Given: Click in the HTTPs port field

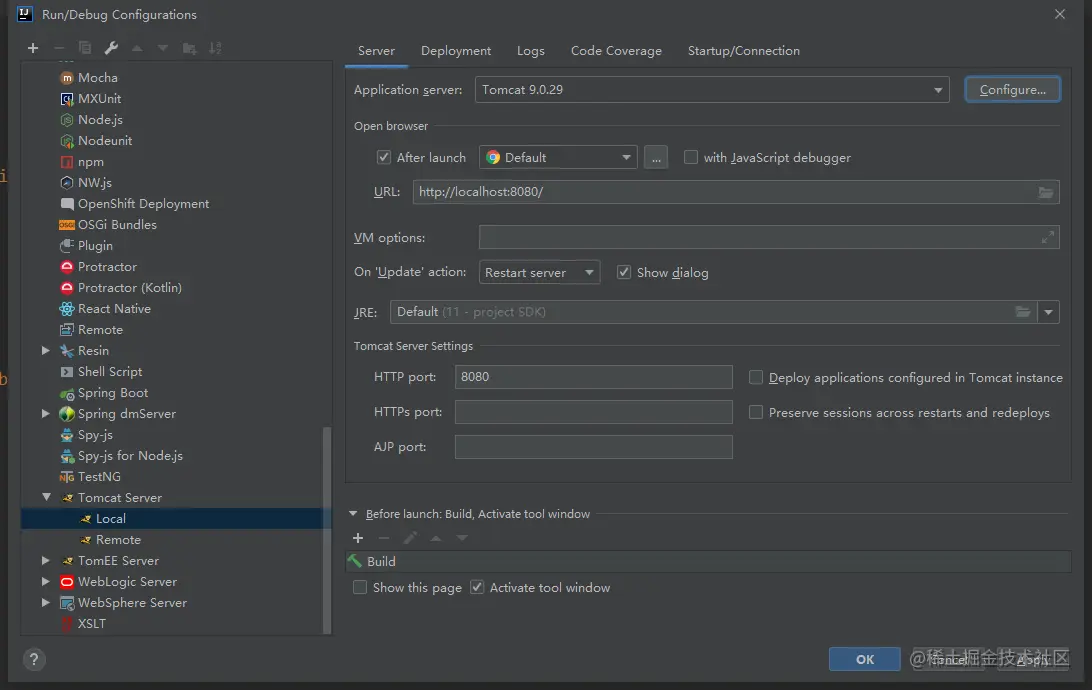Looking at the screenshot, I should (x=593, y=412).
